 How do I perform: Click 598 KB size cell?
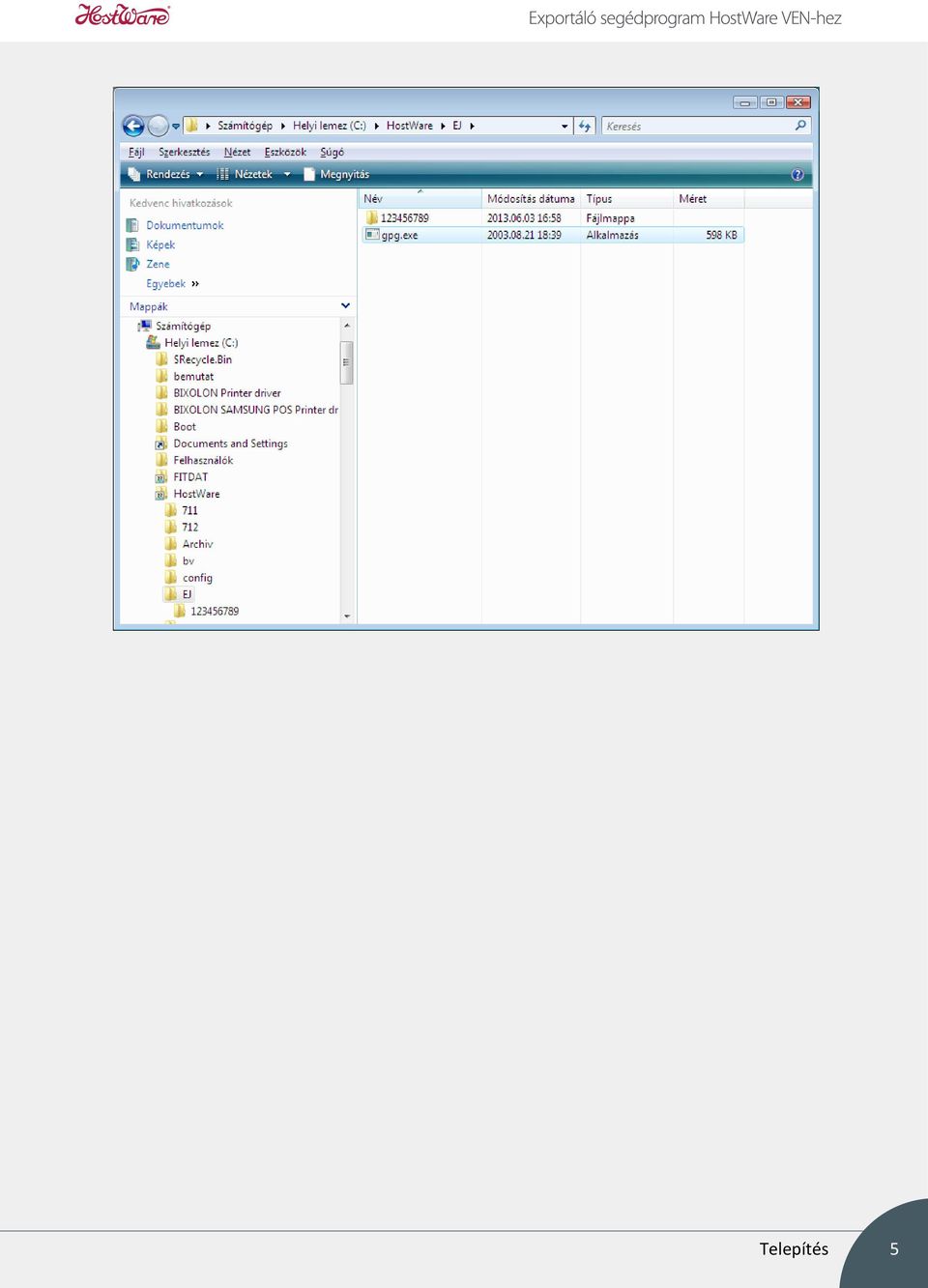(721, 235)
